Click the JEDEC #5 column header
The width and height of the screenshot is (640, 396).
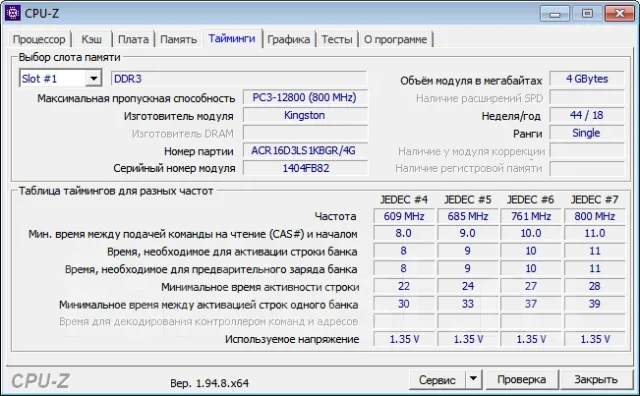(x=467, y=199)
